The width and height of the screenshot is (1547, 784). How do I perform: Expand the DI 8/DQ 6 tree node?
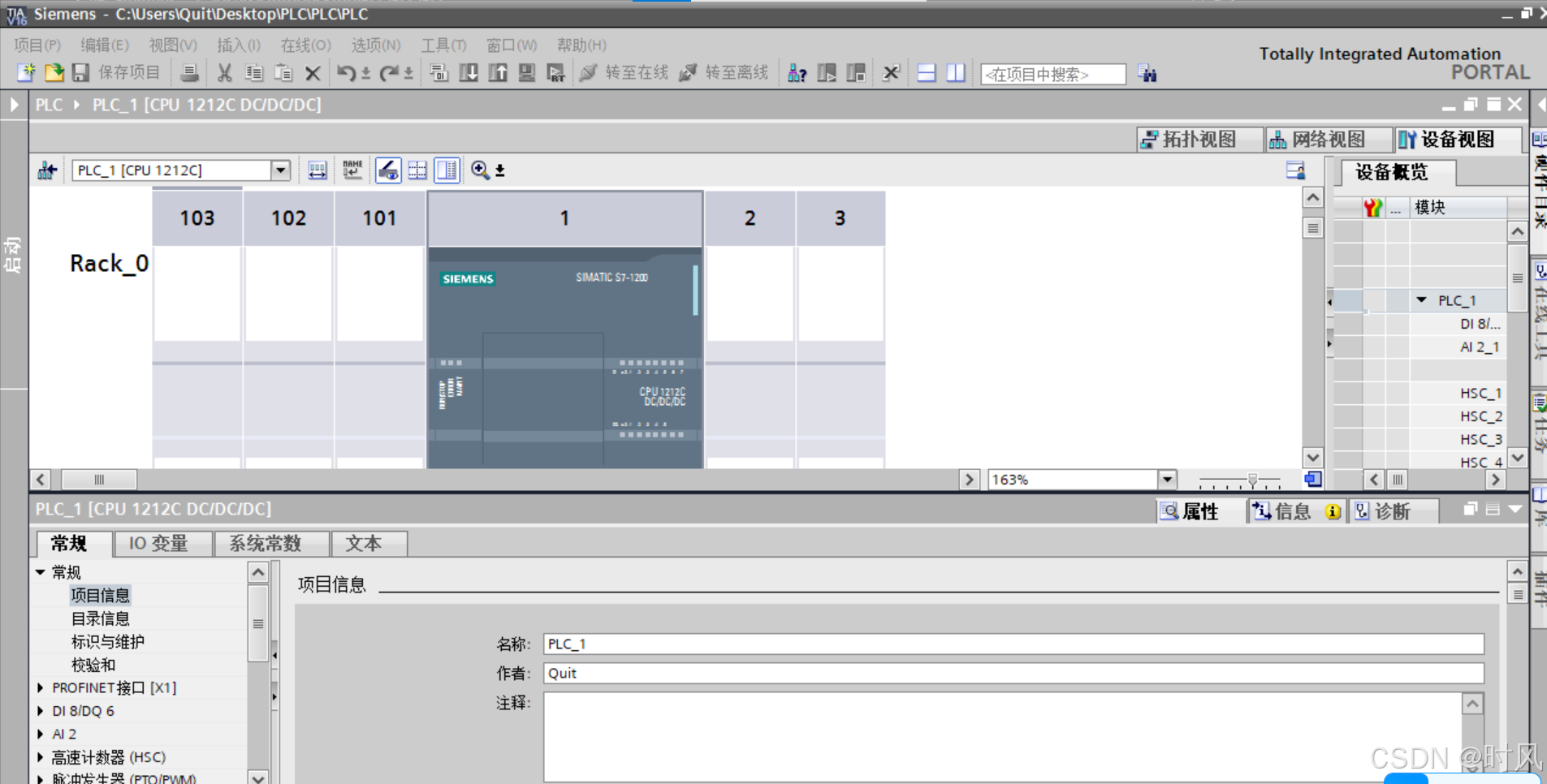pyautogui.click(x=41, y=711)
